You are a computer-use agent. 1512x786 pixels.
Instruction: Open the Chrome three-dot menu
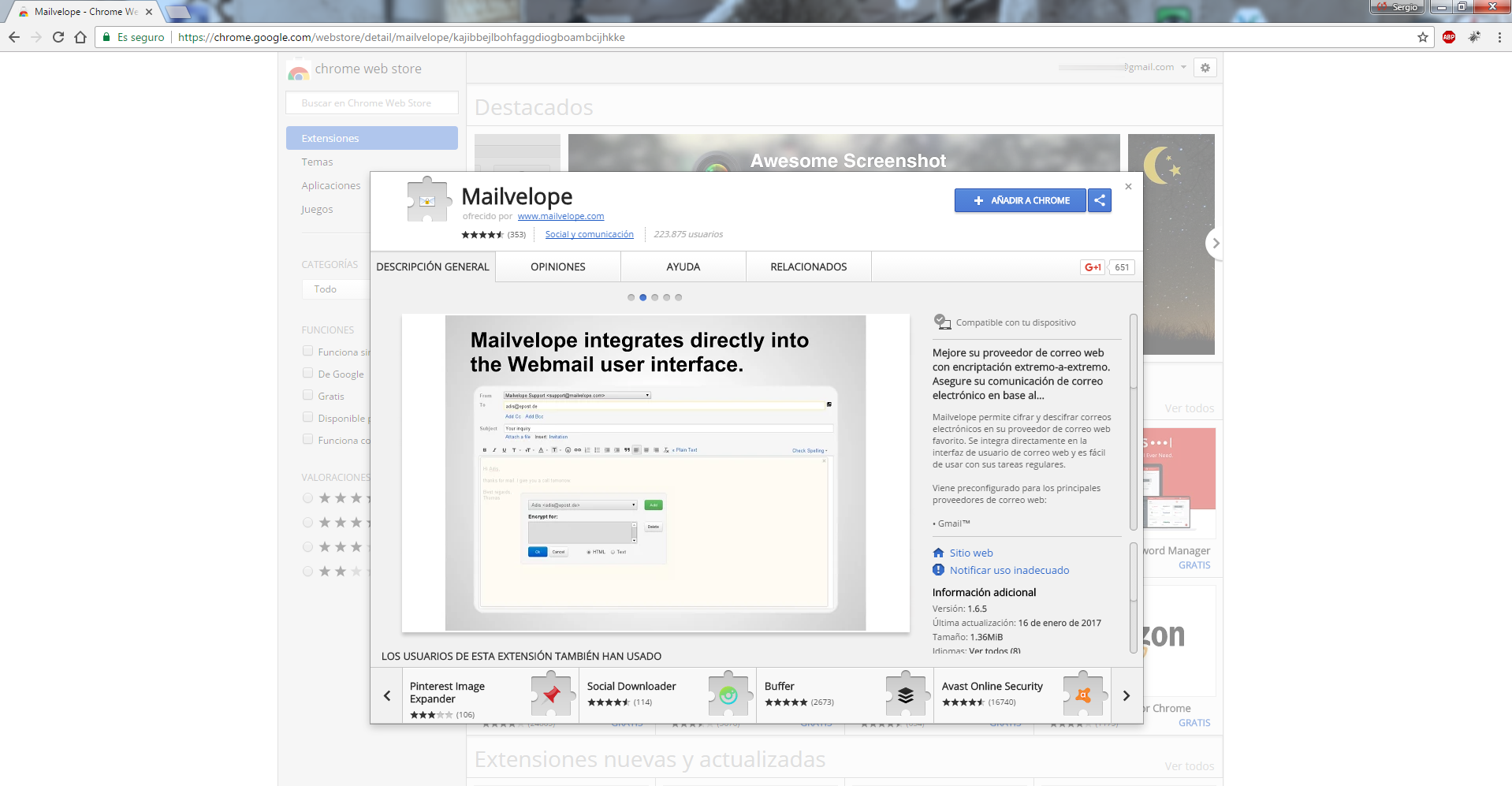point(1499,37)
